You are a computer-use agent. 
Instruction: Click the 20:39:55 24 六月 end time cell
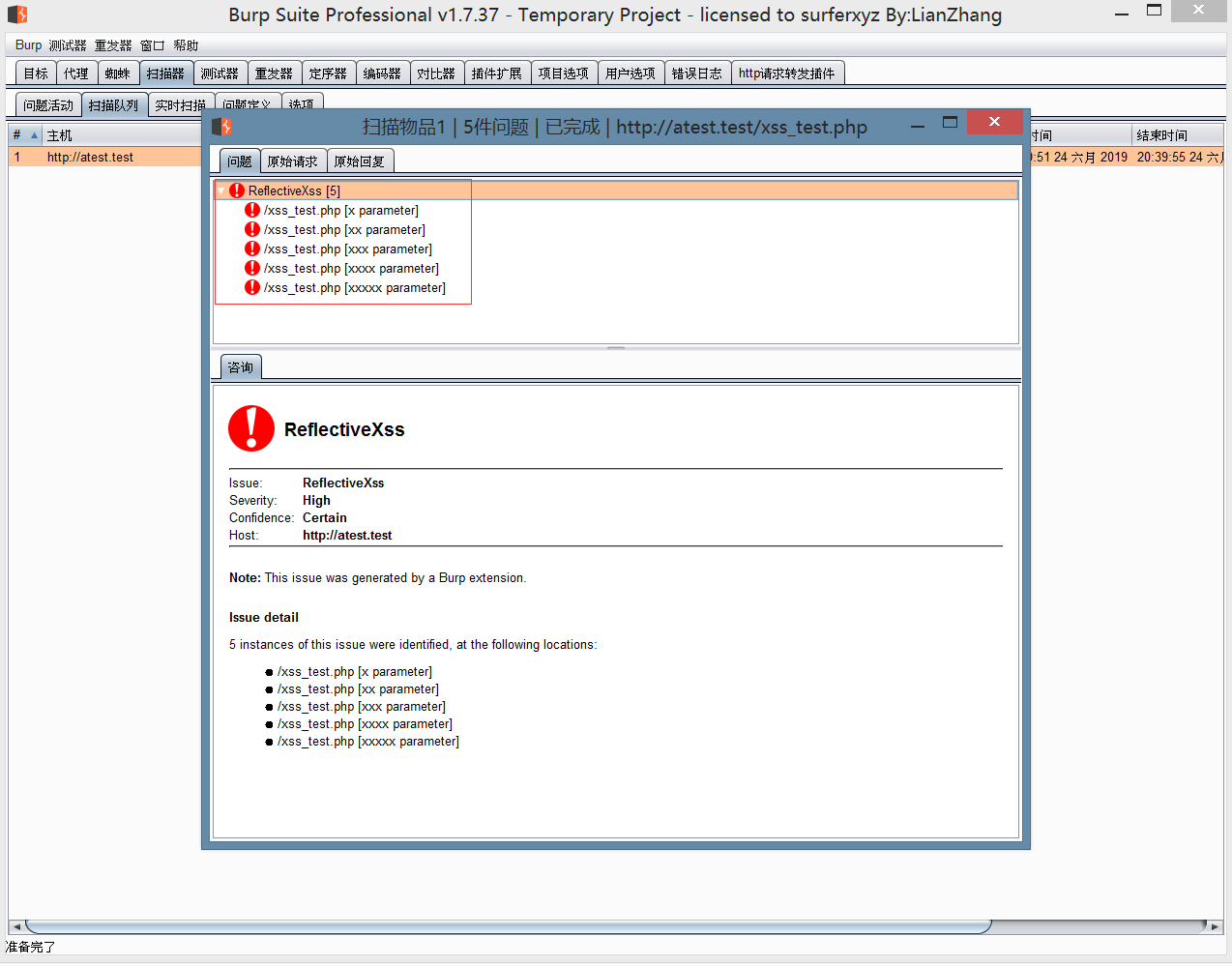(x=1179, y=157)
